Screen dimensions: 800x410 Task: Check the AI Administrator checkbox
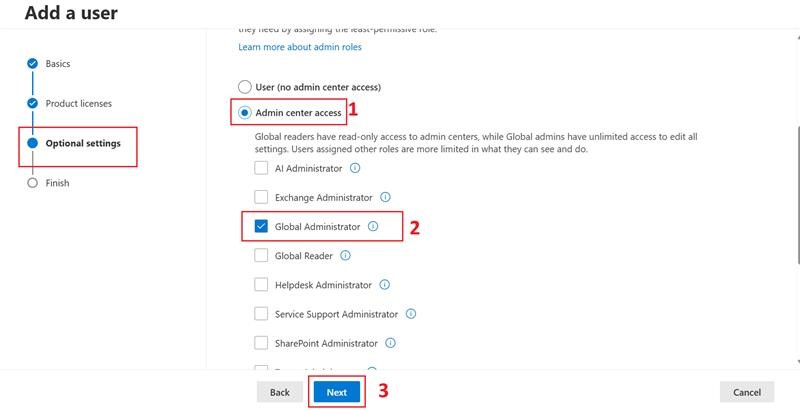(261, 168)
